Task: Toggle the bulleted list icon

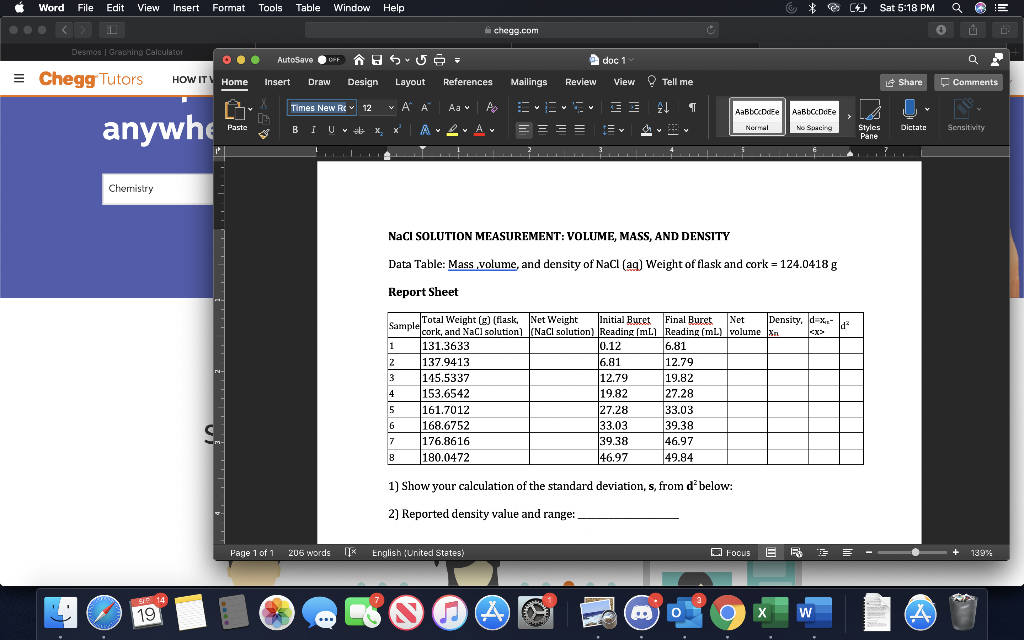Action: pos(523,107)
